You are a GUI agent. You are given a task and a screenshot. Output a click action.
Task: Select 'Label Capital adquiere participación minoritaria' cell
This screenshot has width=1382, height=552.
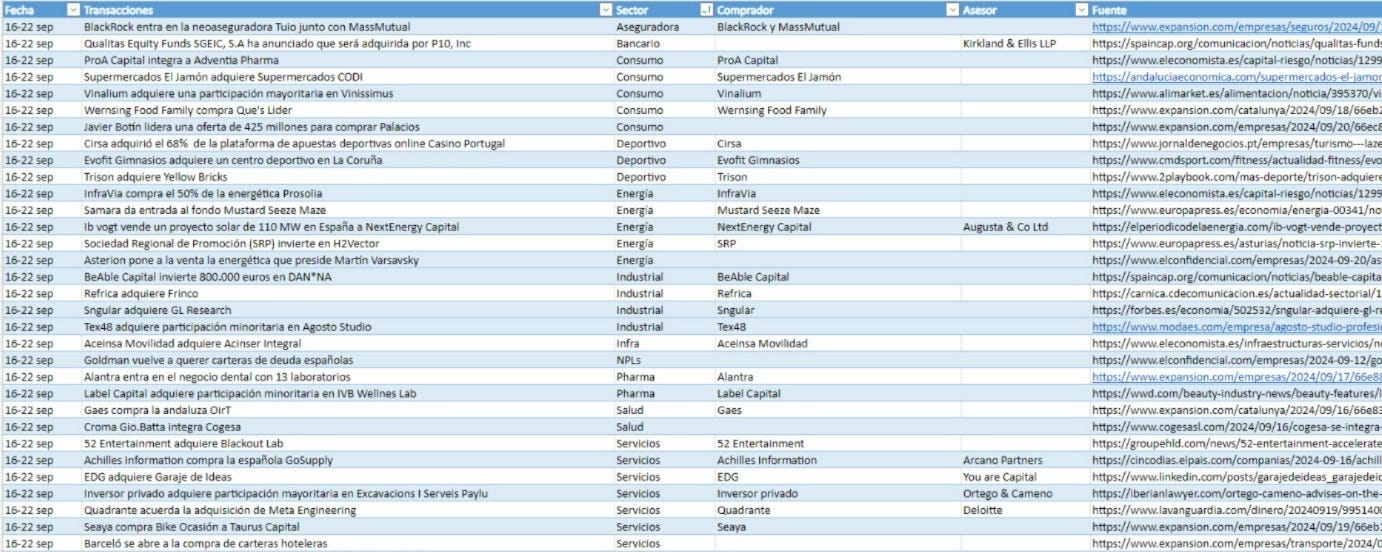347,394
